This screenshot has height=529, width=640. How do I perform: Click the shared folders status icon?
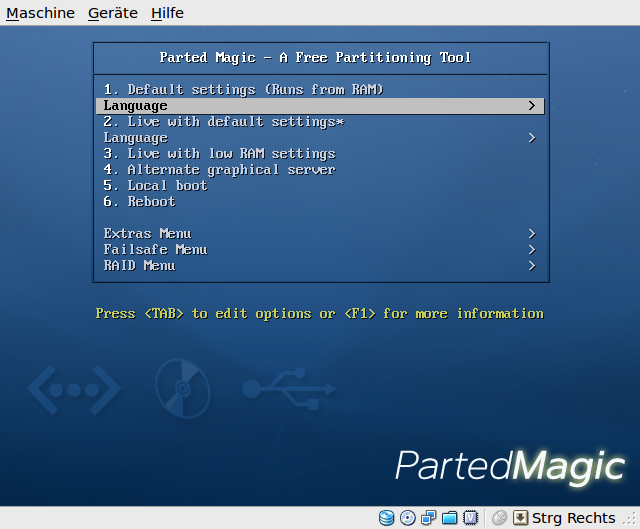[x=450, y=518]
